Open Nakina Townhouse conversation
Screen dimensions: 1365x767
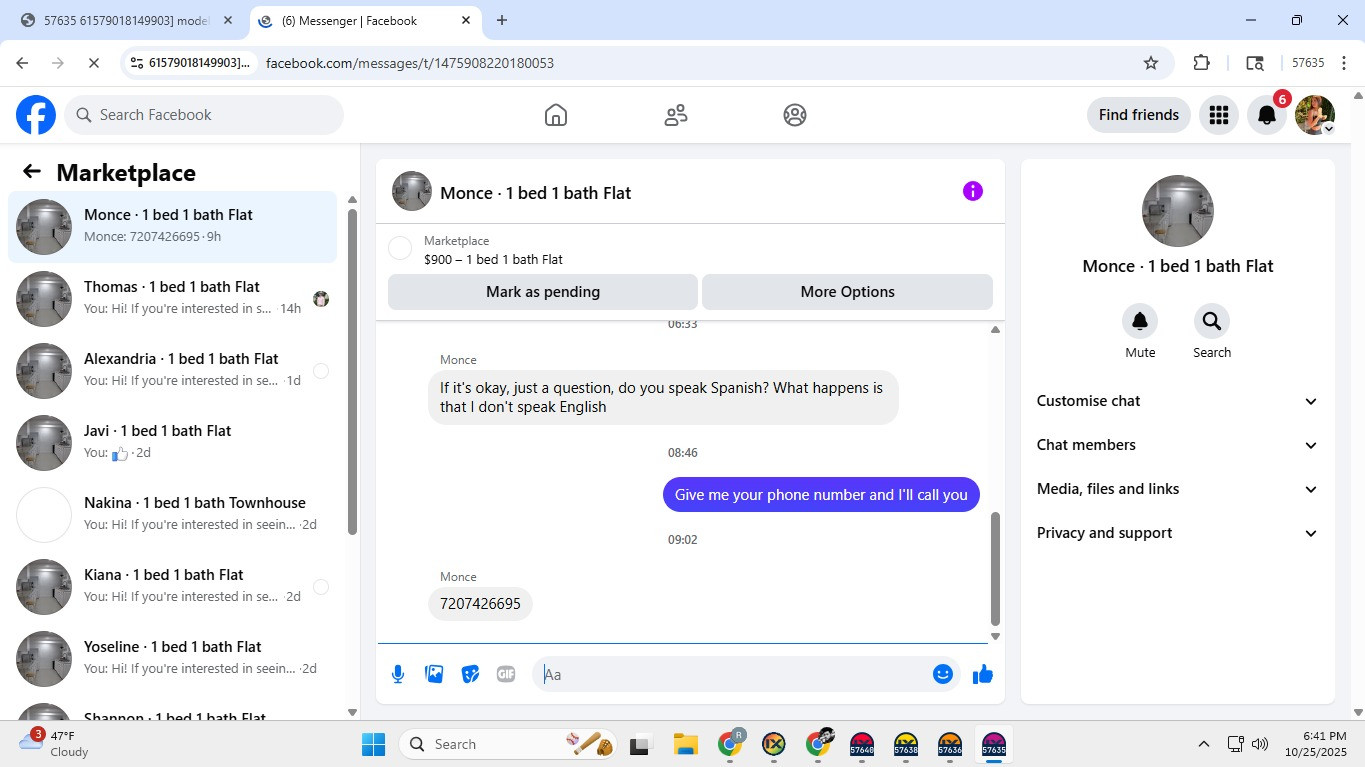point(173,515)
